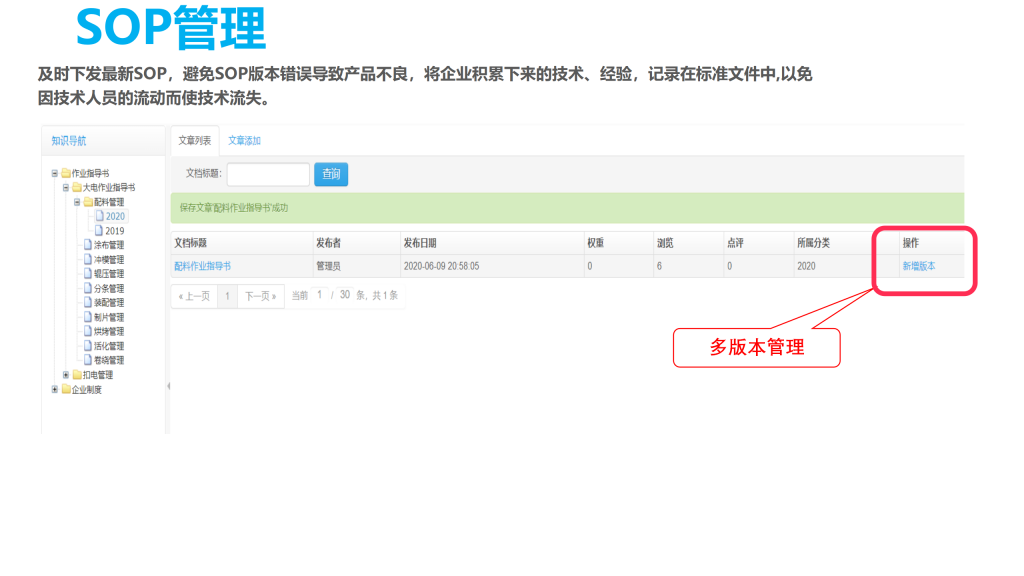Switch to the 文章添加 tab

click(x=244, y=141)
